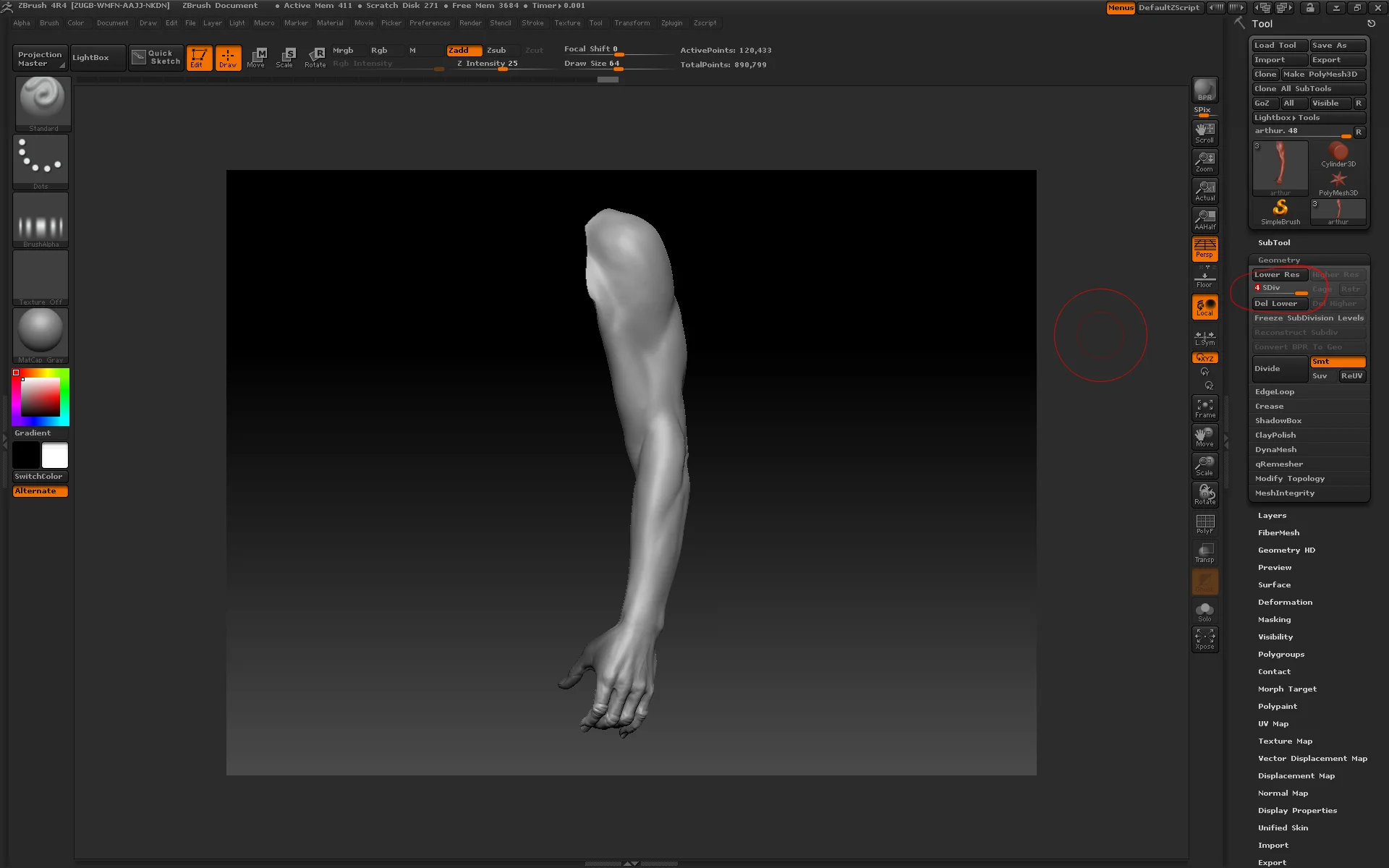Expand the Polygroups section

(x=1281, y=655)
